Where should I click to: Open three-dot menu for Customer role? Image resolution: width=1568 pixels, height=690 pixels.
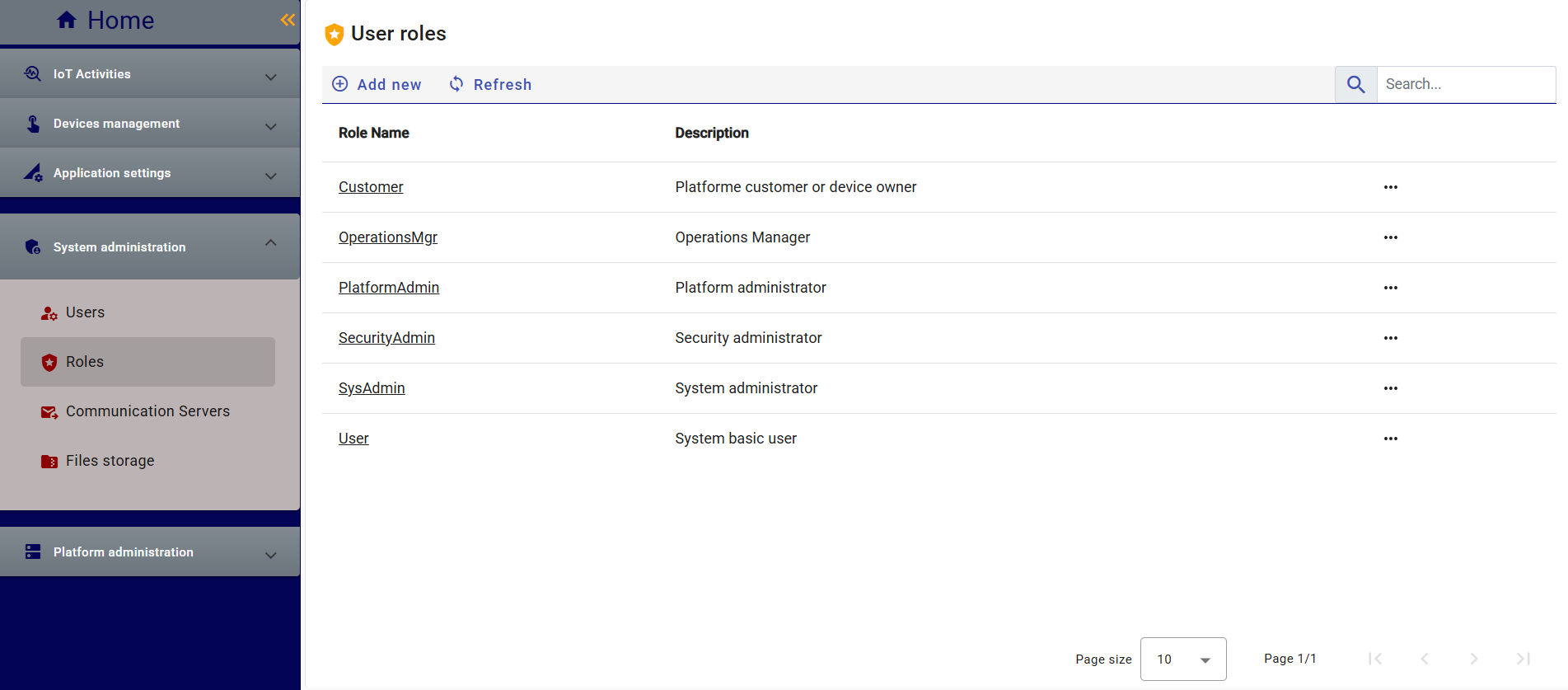tap(1390, 187)
